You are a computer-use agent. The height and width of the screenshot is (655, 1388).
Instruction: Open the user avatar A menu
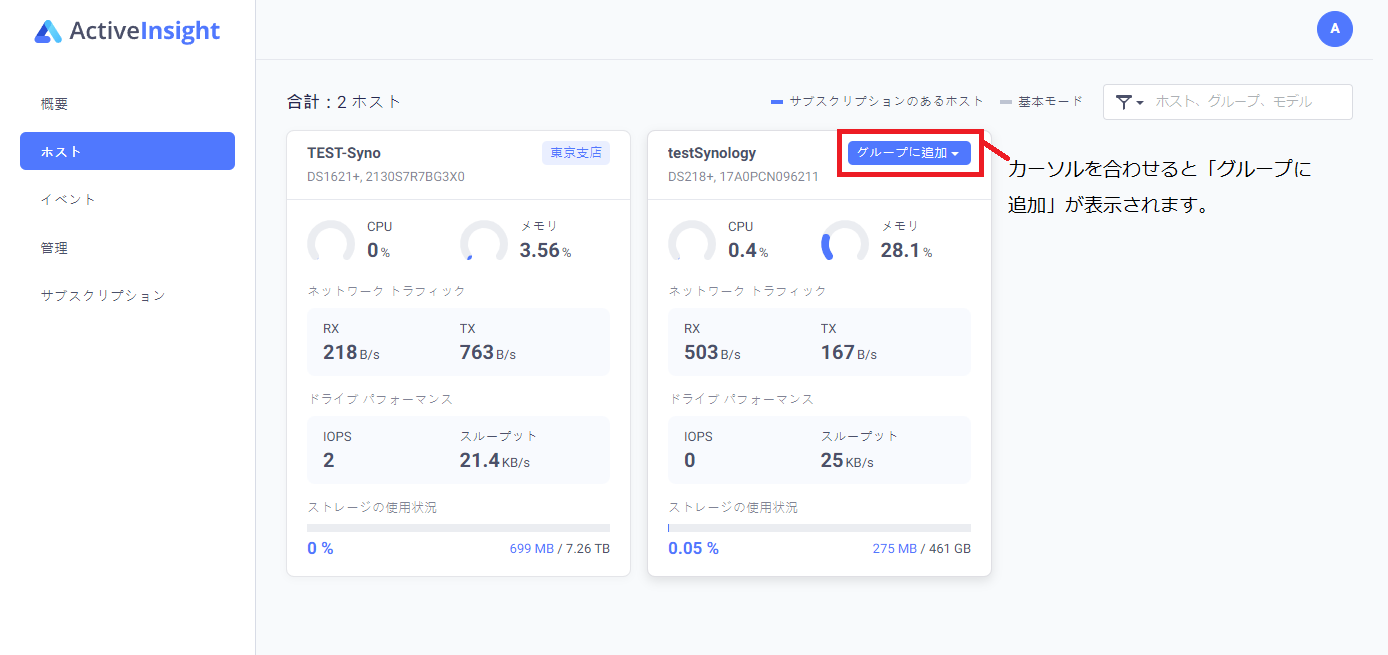click(1335, 29)
